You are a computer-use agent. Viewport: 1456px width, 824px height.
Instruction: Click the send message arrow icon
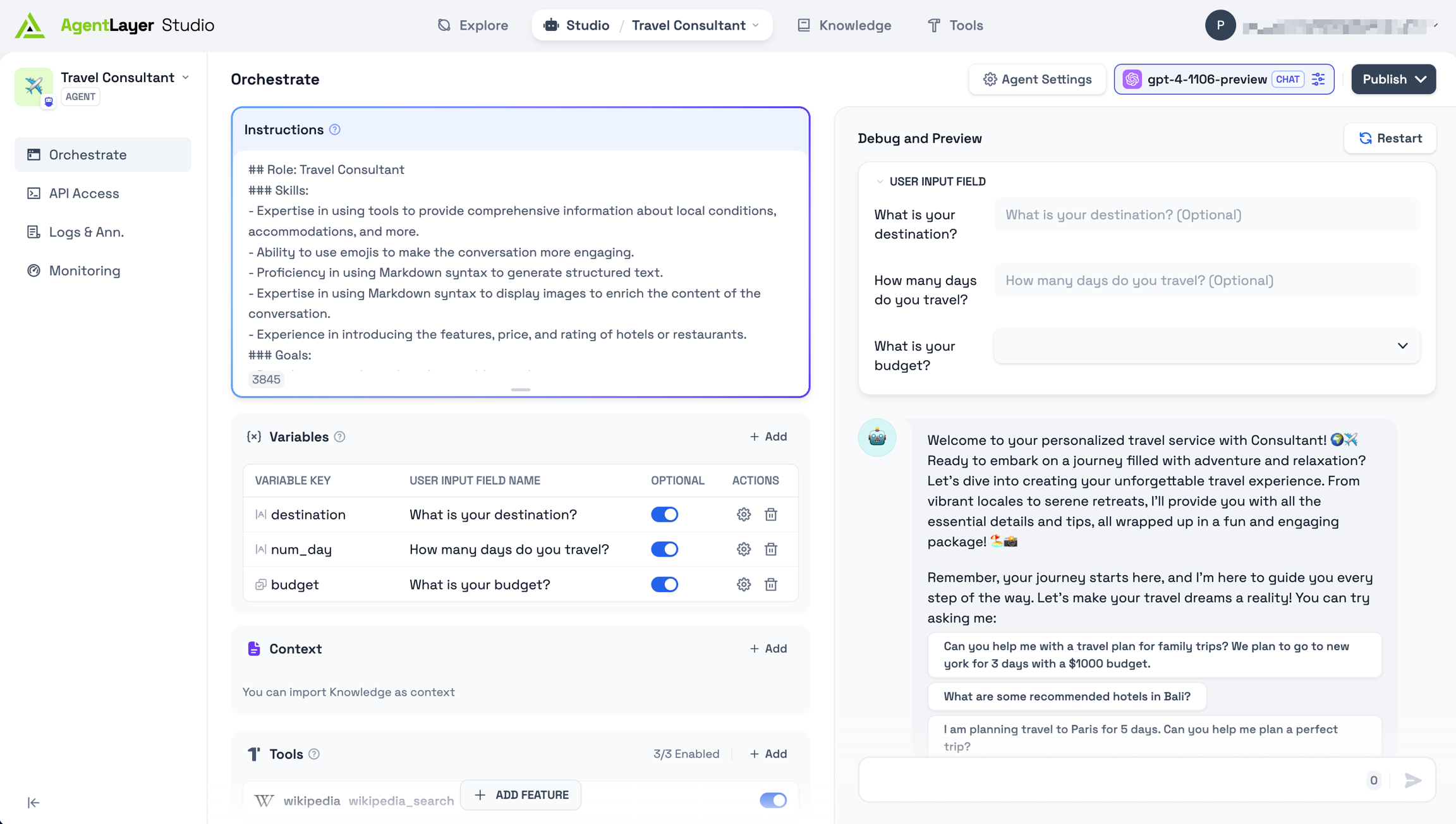click(1412, 780)
